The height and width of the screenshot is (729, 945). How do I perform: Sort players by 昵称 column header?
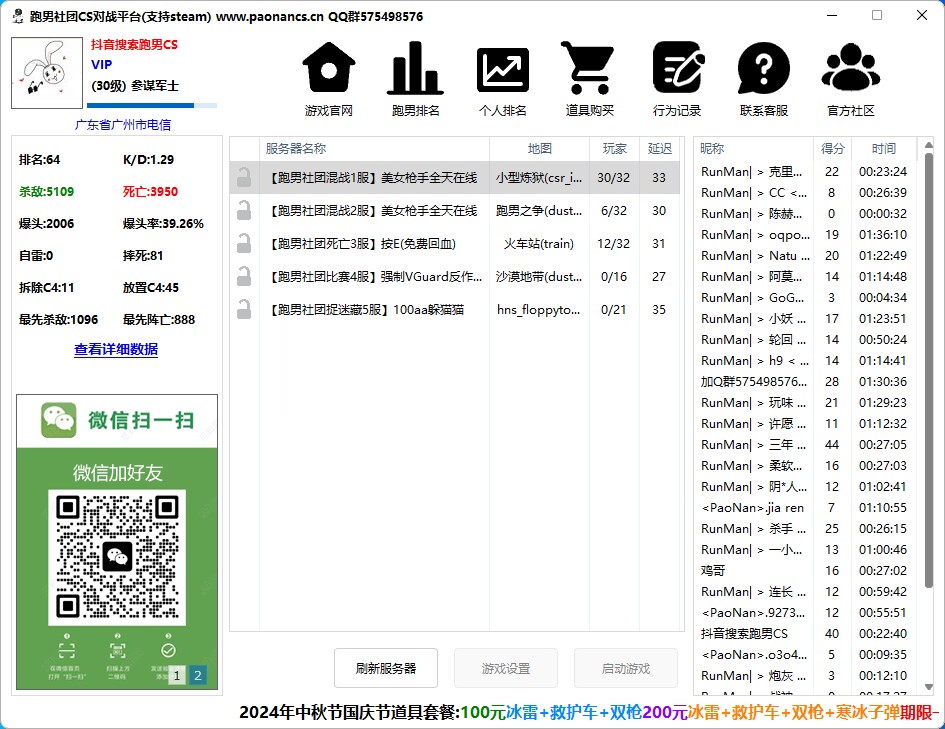(x=754, y=148)
